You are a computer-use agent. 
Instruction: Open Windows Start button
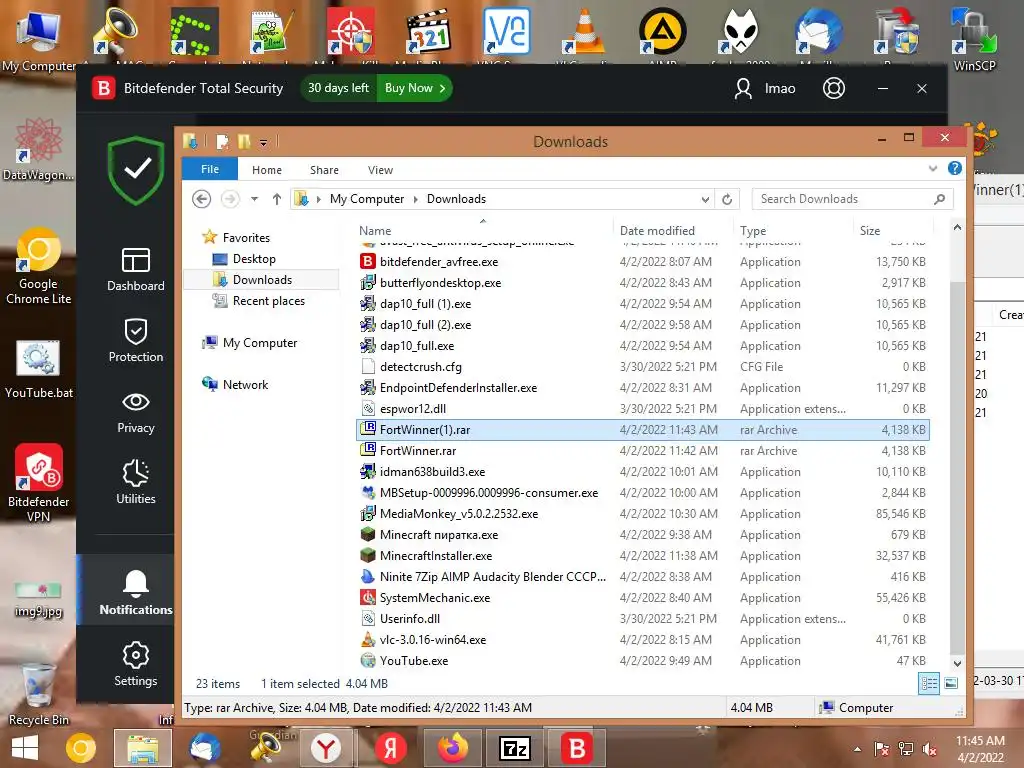pyautogui.click(x=24, y=748)
